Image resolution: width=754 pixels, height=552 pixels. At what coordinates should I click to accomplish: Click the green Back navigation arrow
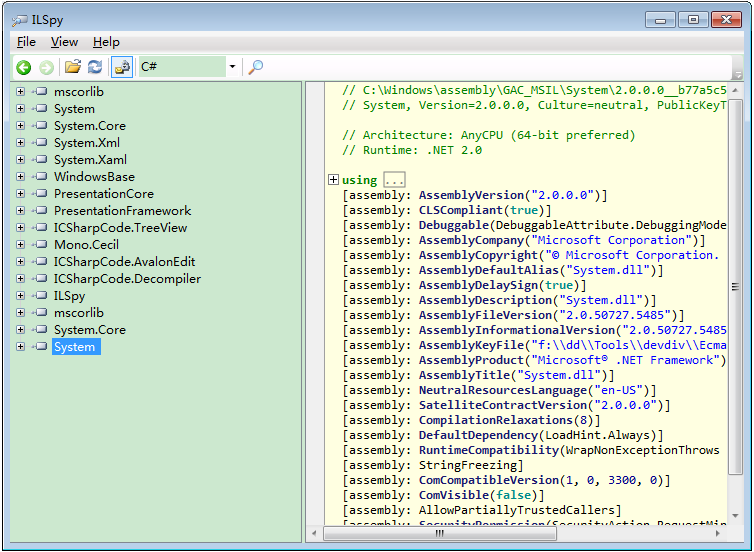(x=24, y=67)
